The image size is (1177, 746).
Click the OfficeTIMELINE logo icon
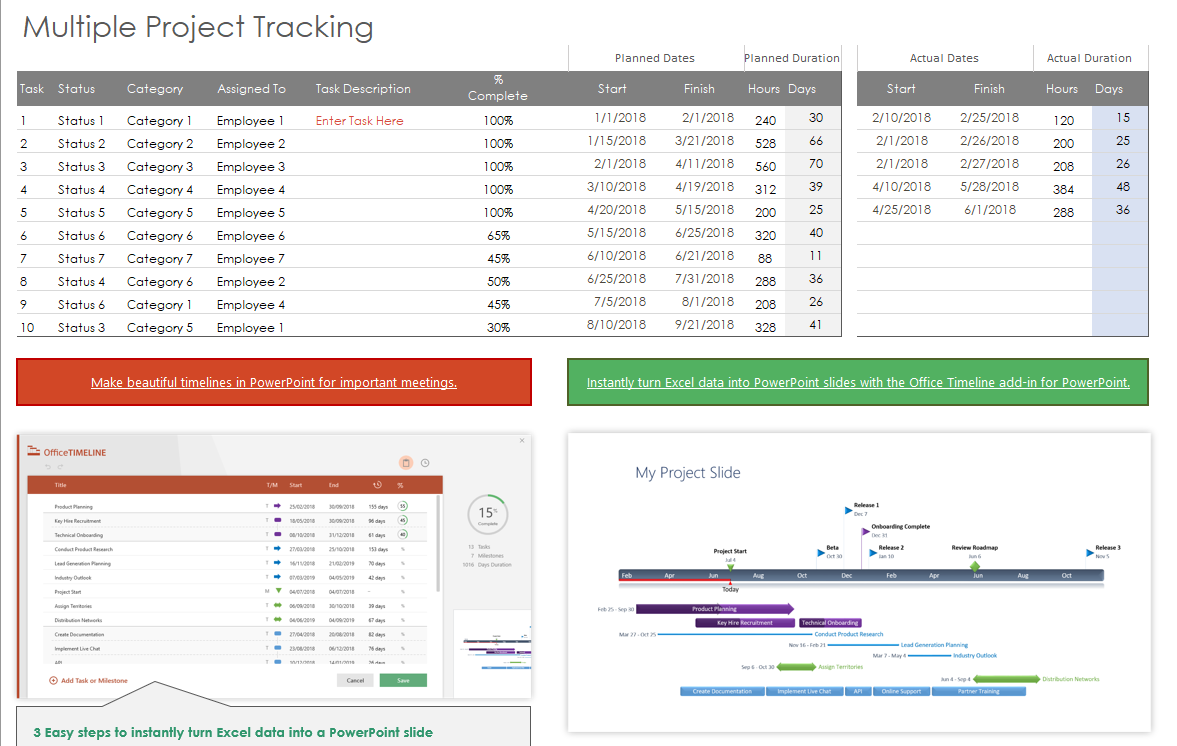pyautogui.click(x=34, y=451)
